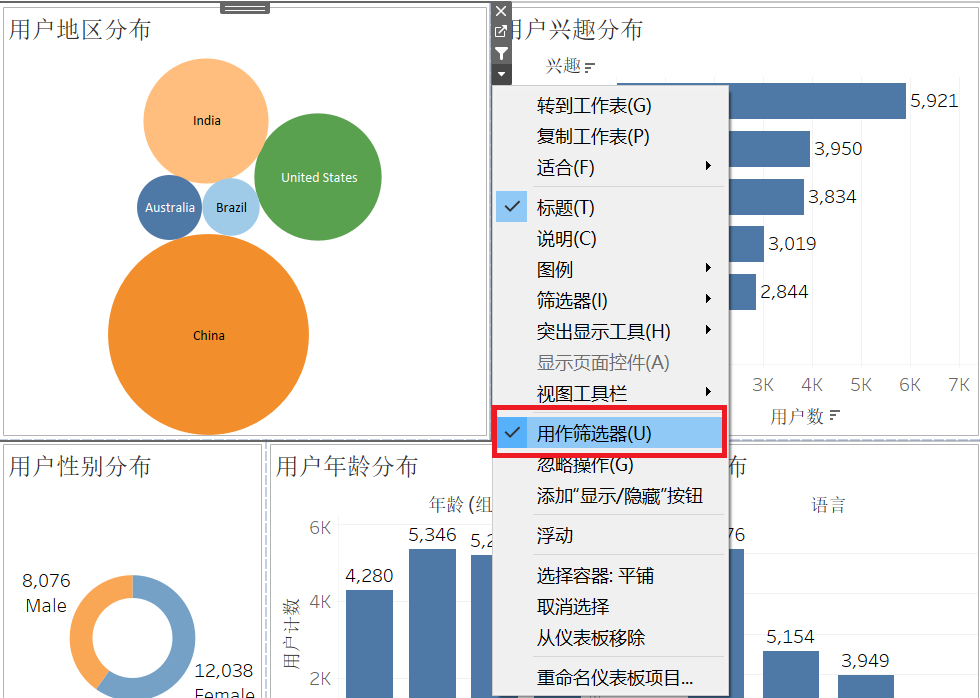Viewport: 980px width, 698px height.
Task: Click the go-to-sheet arrow icon
Action: (501, 31)
